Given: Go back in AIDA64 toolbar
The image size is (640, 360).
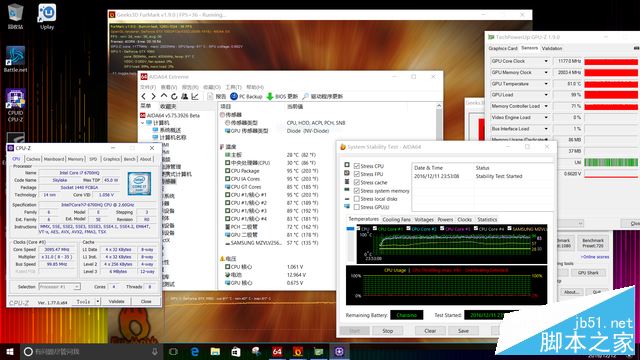Looking at the screenshot, I should [144, 96].
